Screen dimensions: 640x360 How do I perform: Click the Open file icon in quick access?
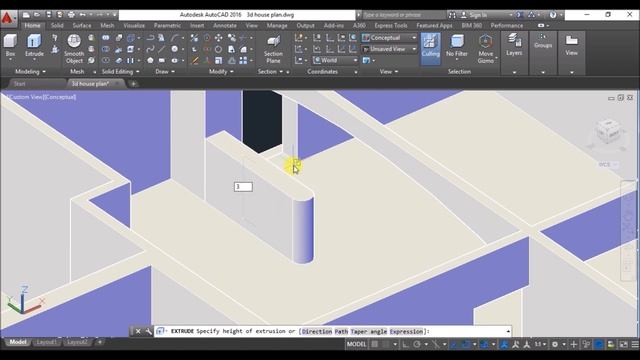tap(37, 15)
